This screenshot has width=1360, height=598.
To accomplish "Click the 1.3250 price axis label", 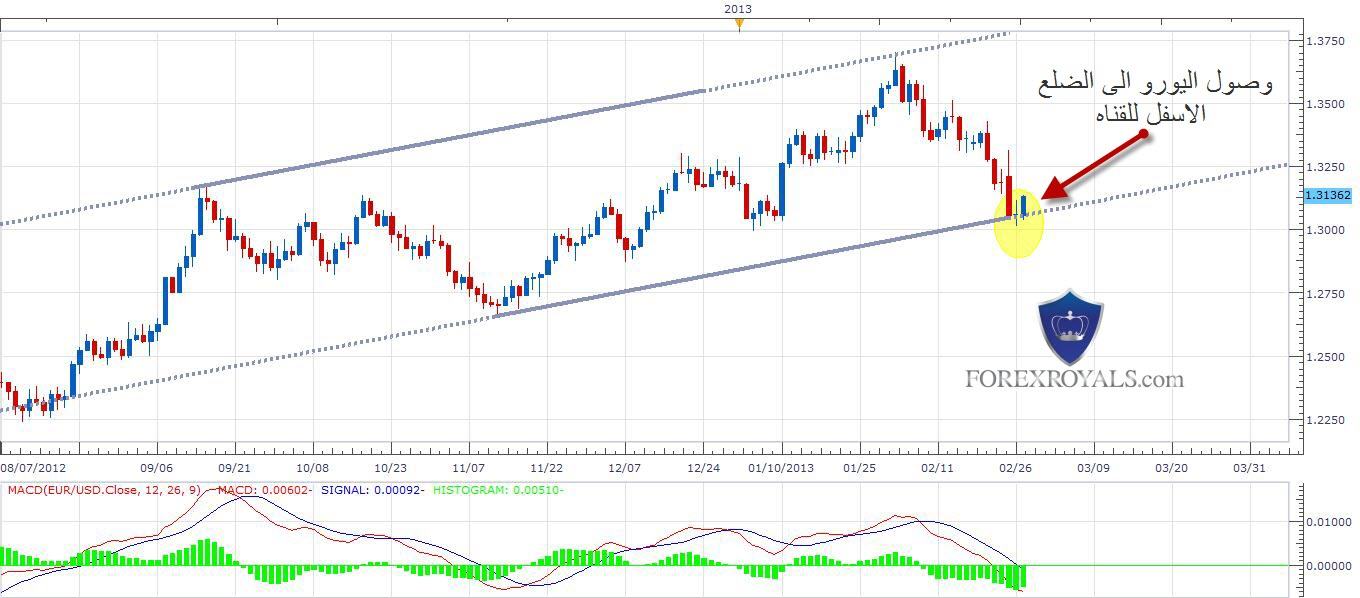I will point(1324,167).
